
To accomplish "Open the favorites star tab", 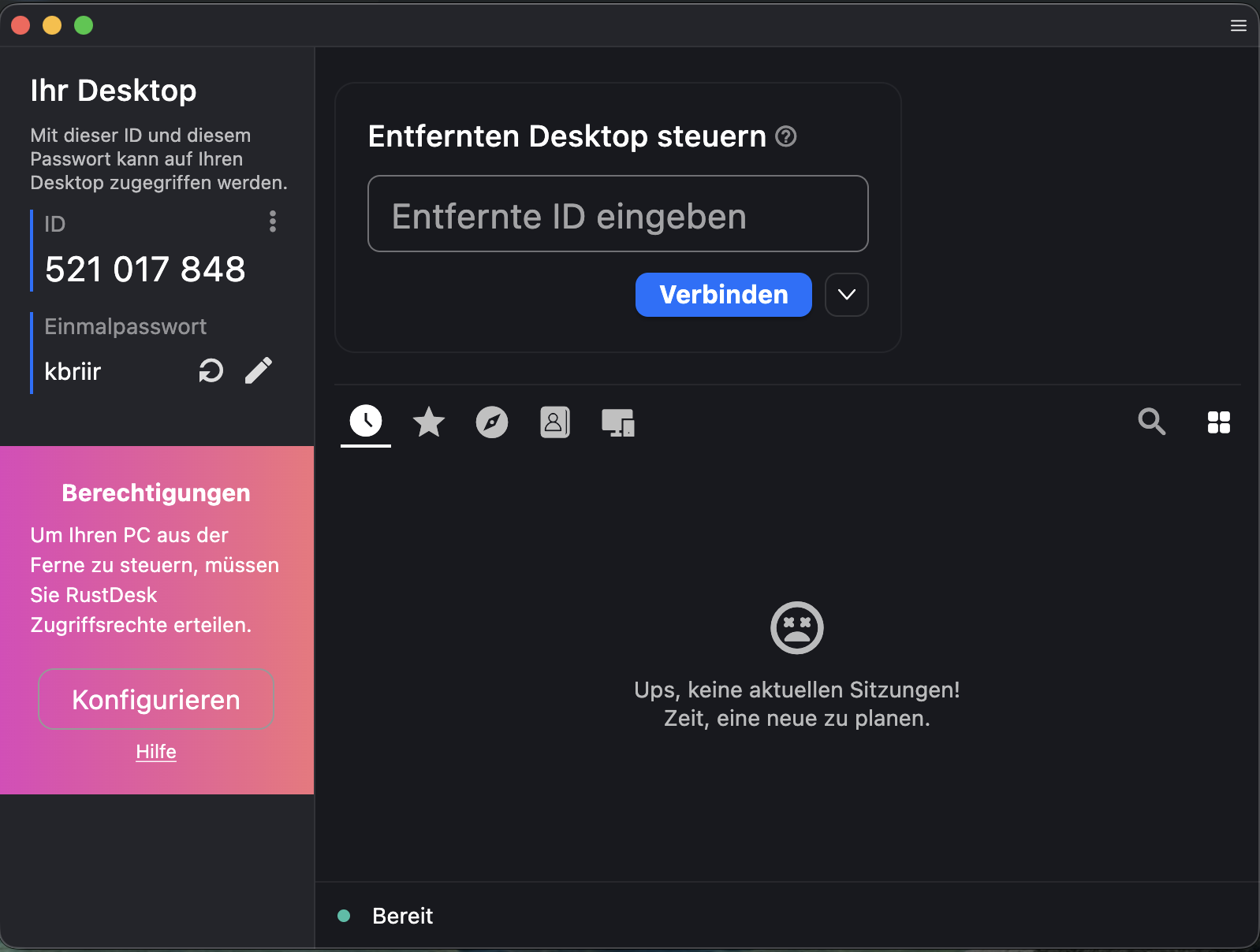I will (x=429, y=422).
